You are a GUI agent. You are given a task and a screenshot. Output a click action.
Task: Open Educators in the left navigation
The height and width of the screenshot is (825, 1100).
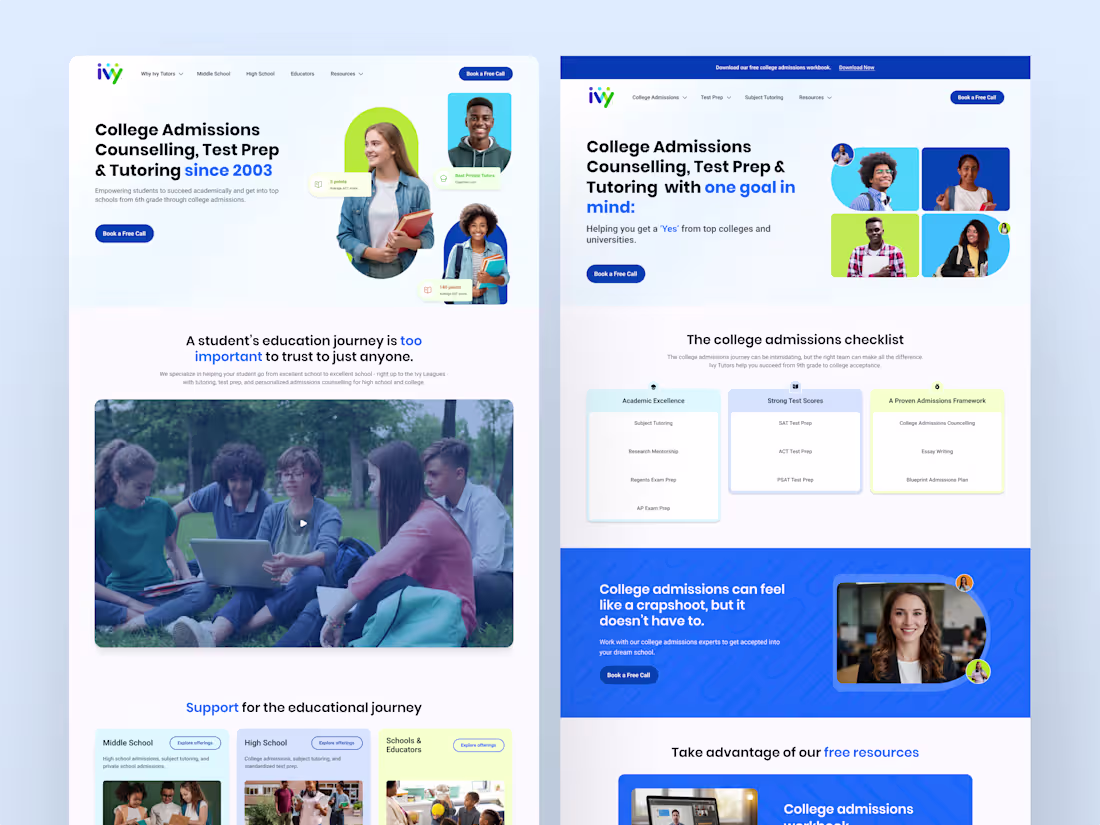[302, 74]
